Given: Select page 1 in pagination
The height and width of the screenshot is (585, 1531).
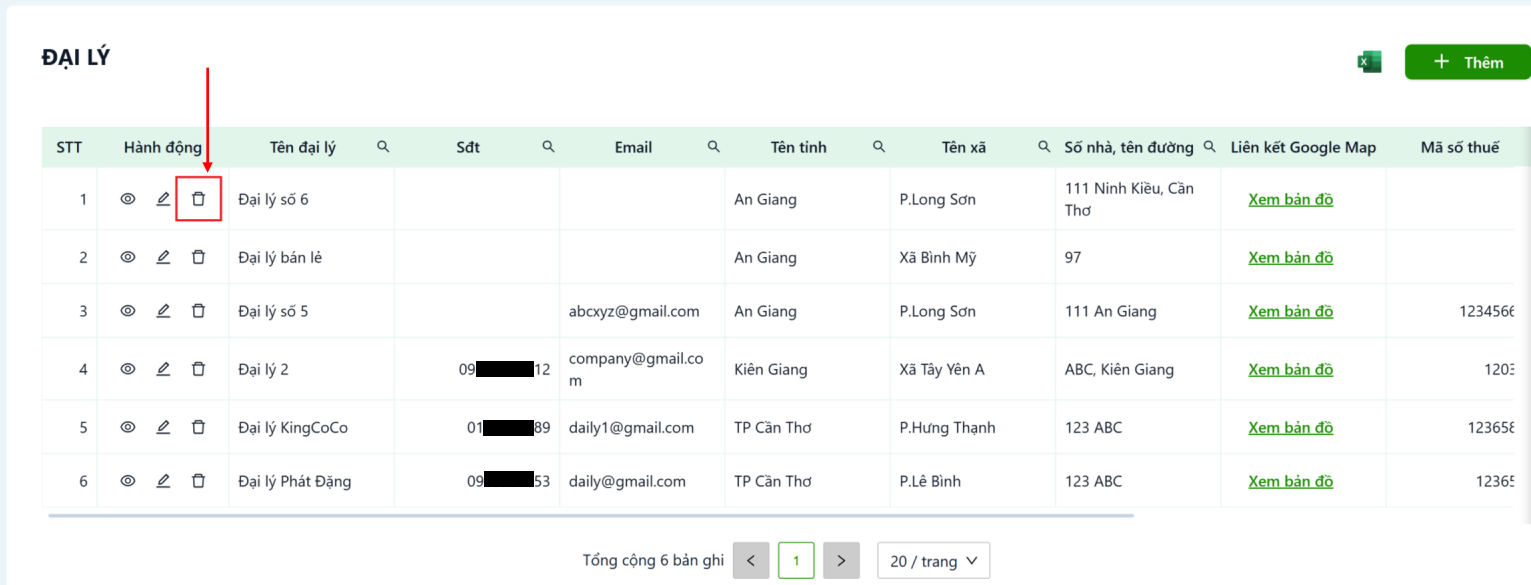Looking at the screenshot, I should point(796,561).
